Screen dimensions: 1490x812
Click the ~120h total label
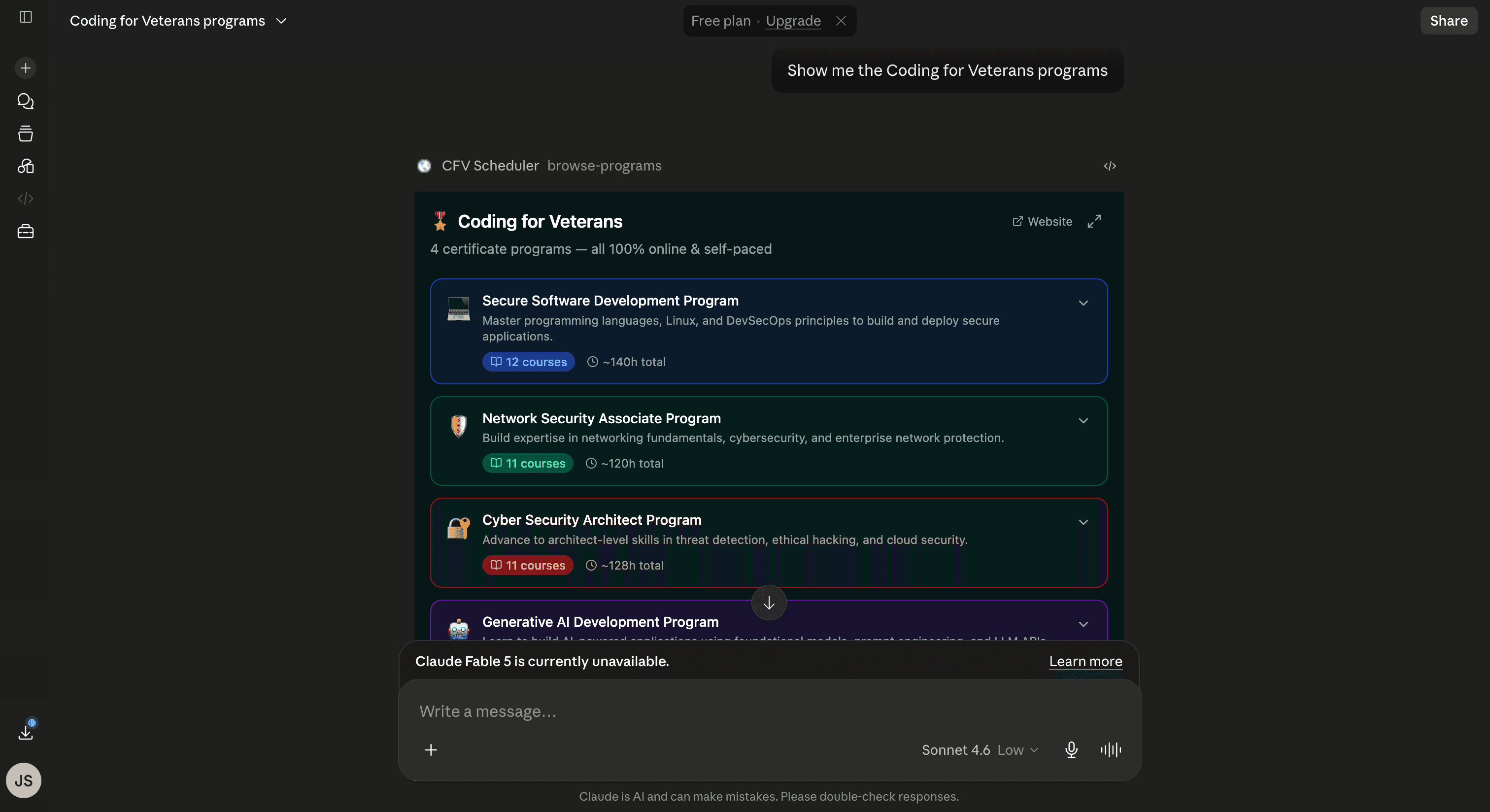pyautogui.click(x=625, y=463)
